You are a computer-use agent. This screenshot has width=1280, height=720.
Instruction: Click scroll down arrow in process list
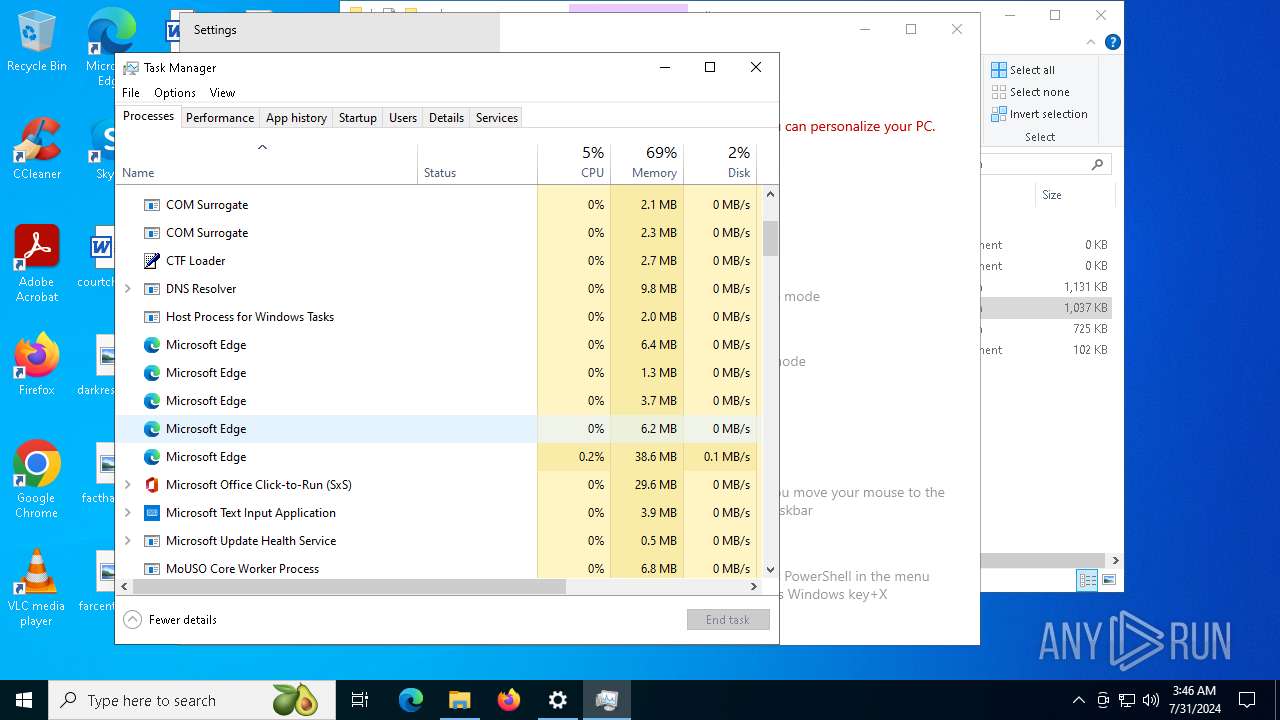[x=770, y=570]
